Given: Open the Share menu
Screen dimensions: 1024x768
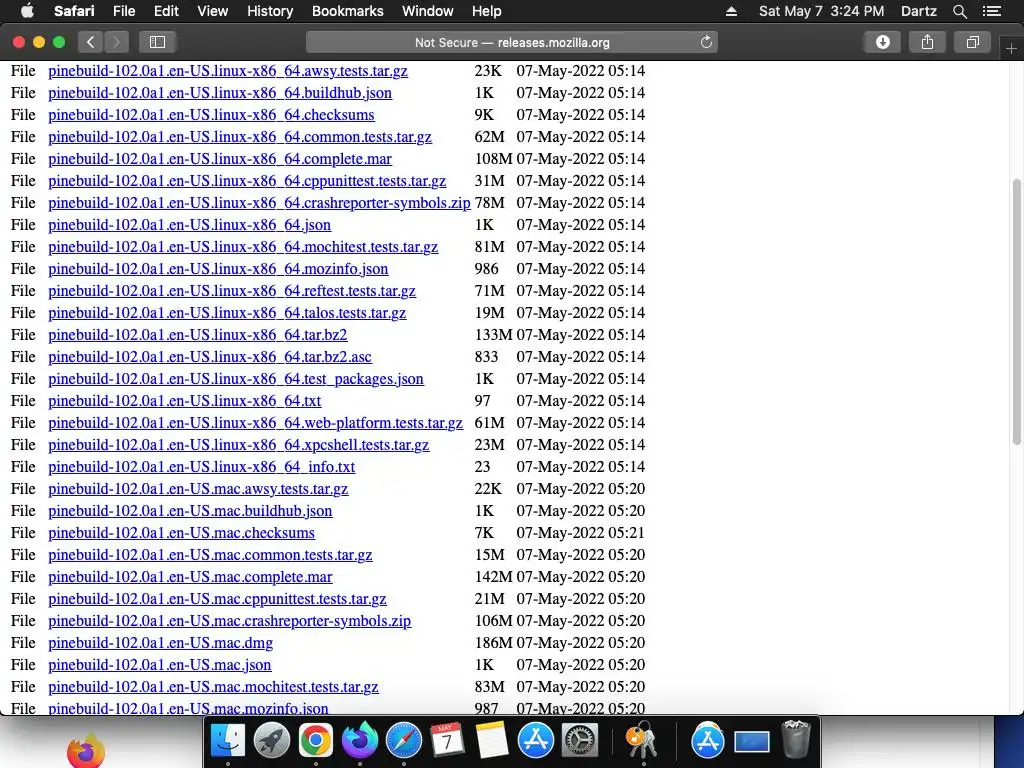Looking at the screenshot, I should click(927, 42).
